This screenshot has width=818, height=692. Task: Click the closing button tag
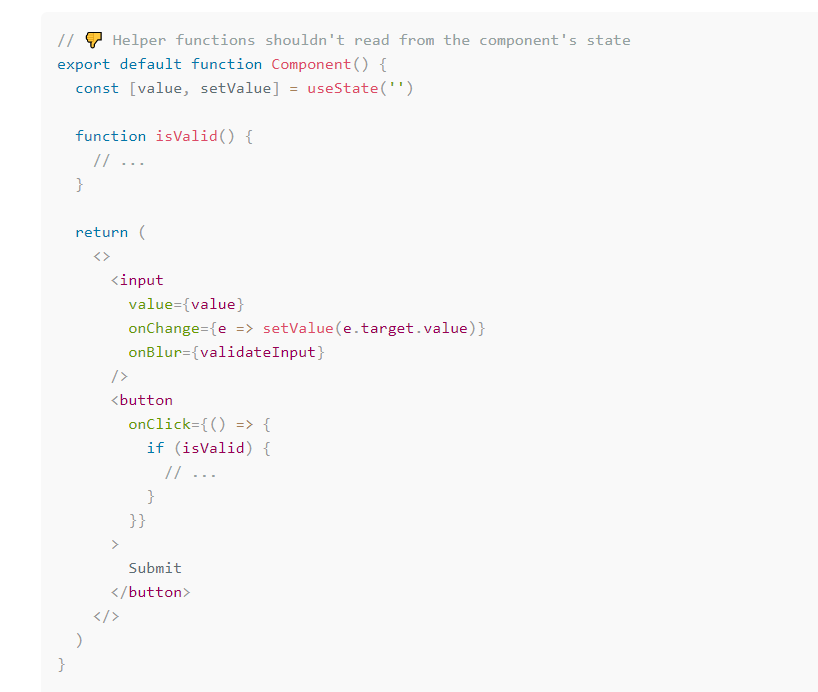click(x=150, y=592)
